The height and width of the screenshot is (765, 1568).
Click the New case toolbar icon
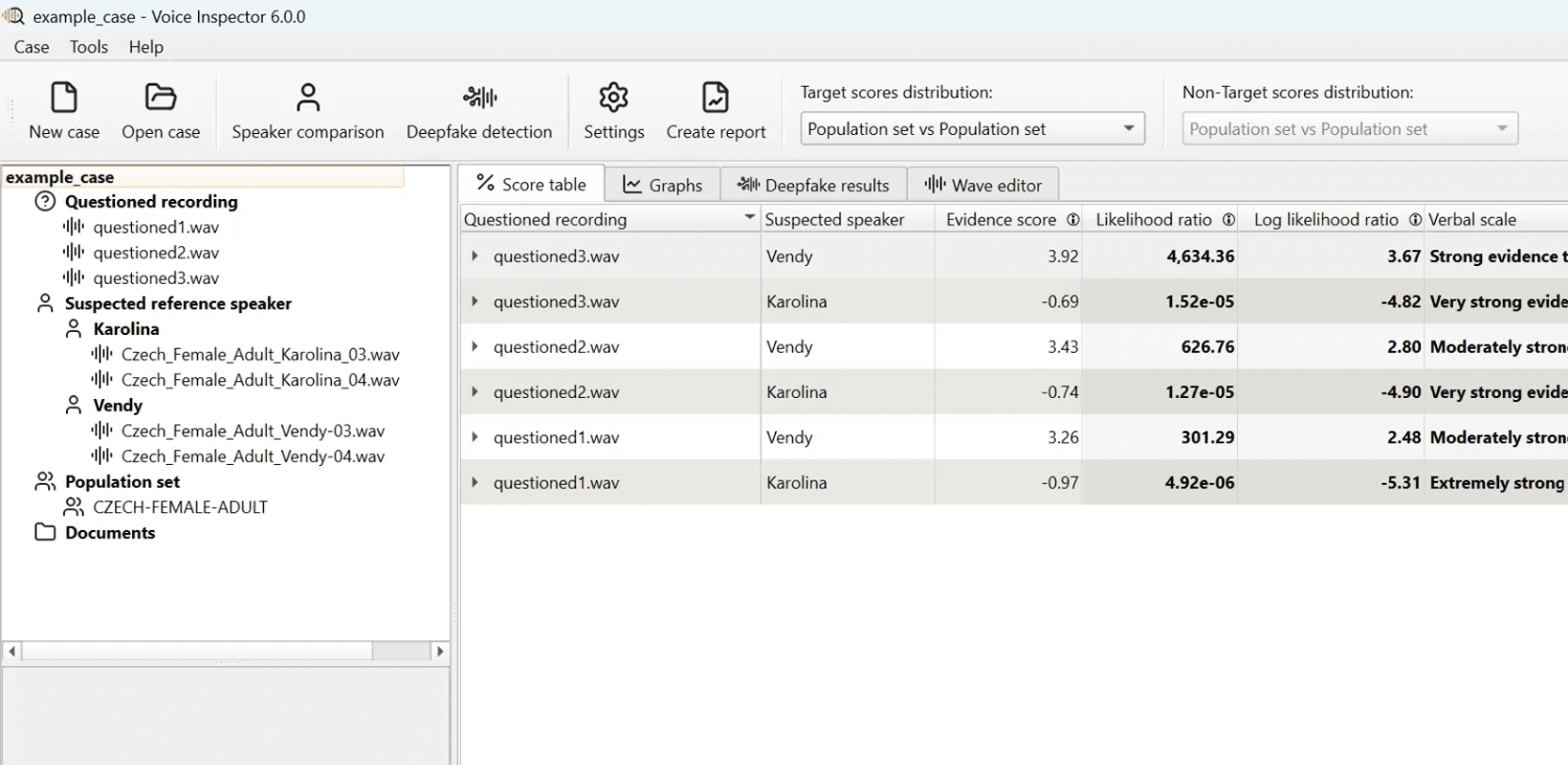(x=63, y=97)
